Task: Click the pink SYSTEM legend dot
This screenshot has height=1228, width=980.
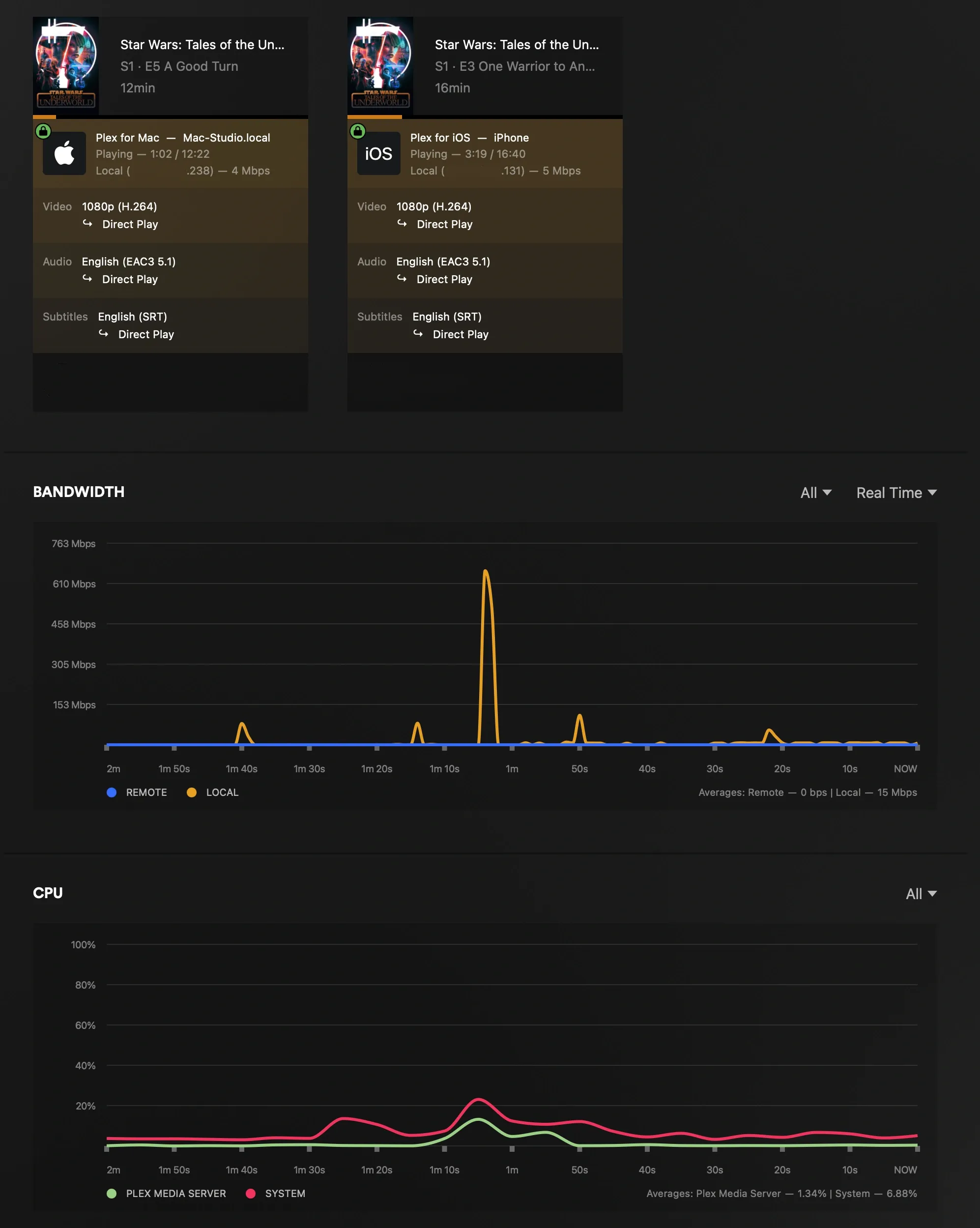Action: tap(251, 1193)
